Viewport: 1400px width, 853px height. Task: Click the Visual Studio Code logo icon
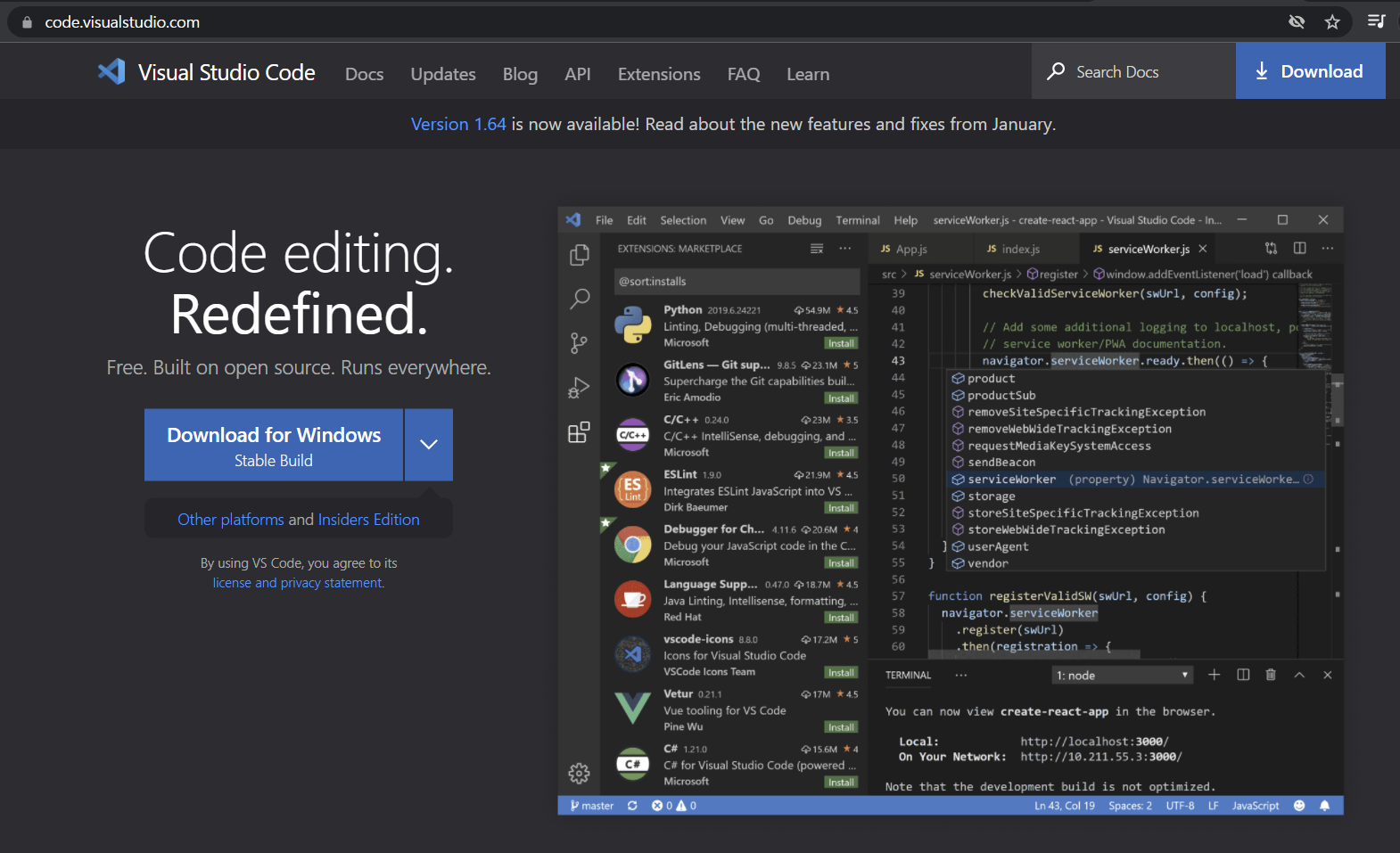(111, 71)
